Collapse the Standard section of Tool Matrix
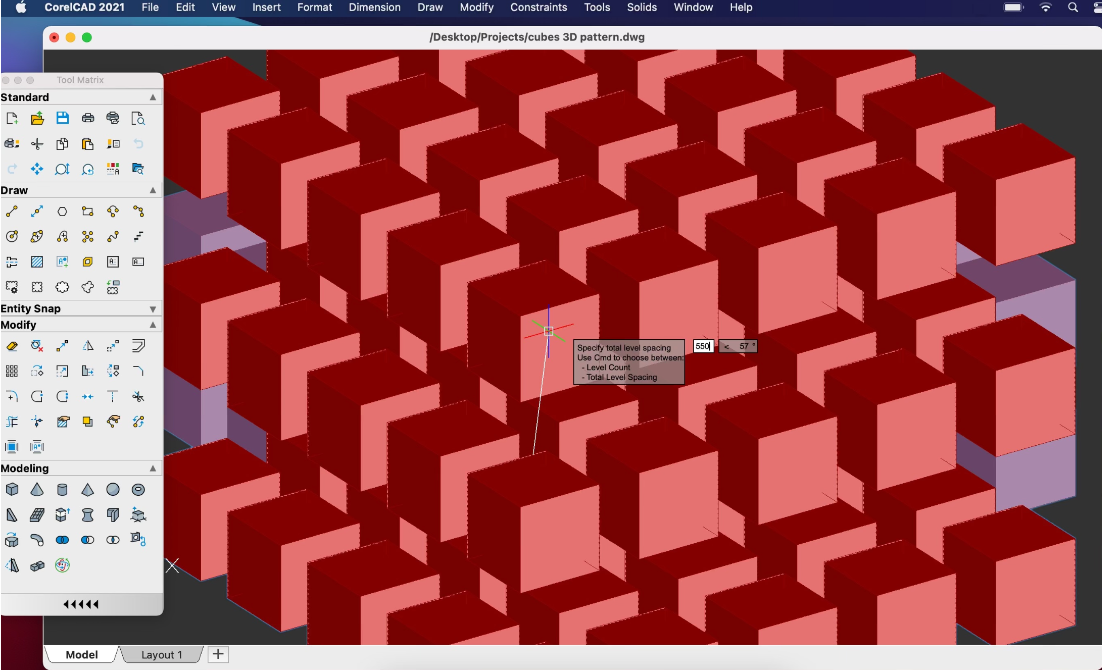This screenshot has height=670, width=1102. click(153, 97)
